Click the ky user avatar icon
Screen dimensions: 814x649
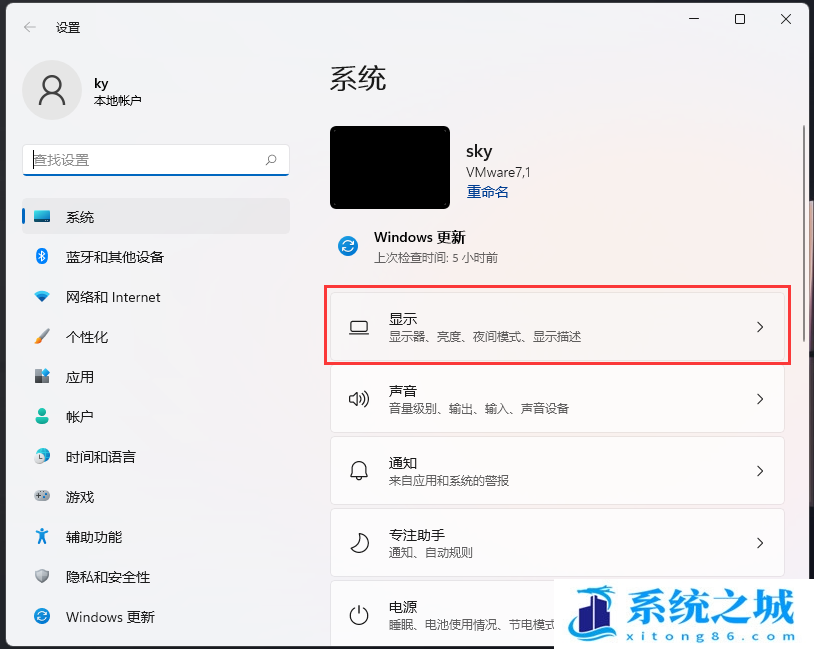pyautogui.click(x=52, y=90)
